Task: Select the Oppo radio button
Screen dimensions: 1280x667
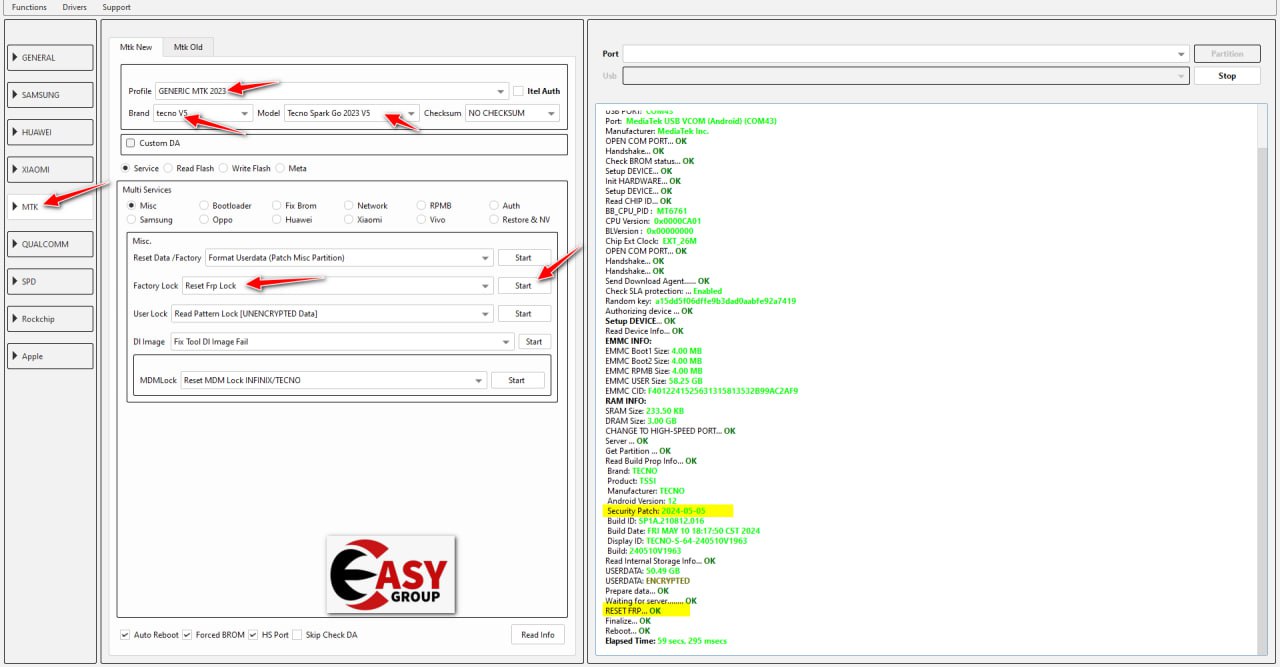Action: (204, 220)
